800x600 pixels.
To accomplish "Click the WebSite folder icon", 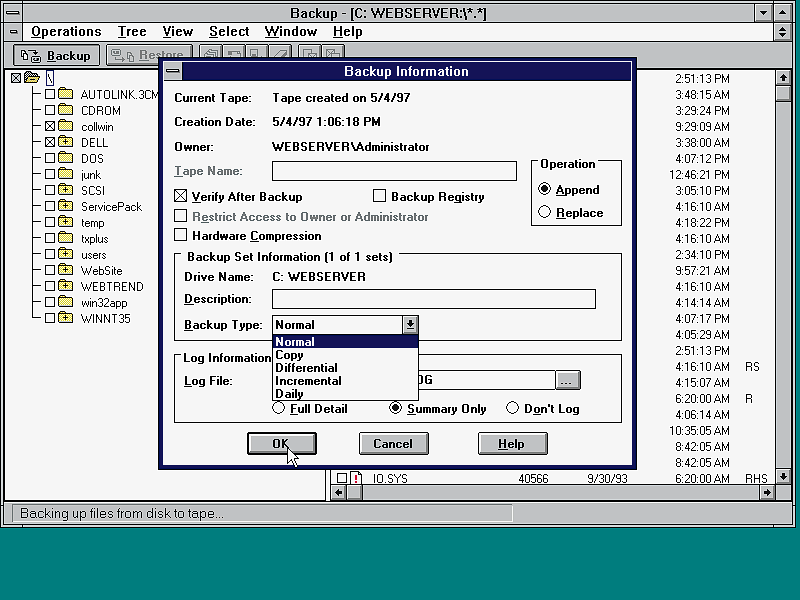I will tap(66, 271).
